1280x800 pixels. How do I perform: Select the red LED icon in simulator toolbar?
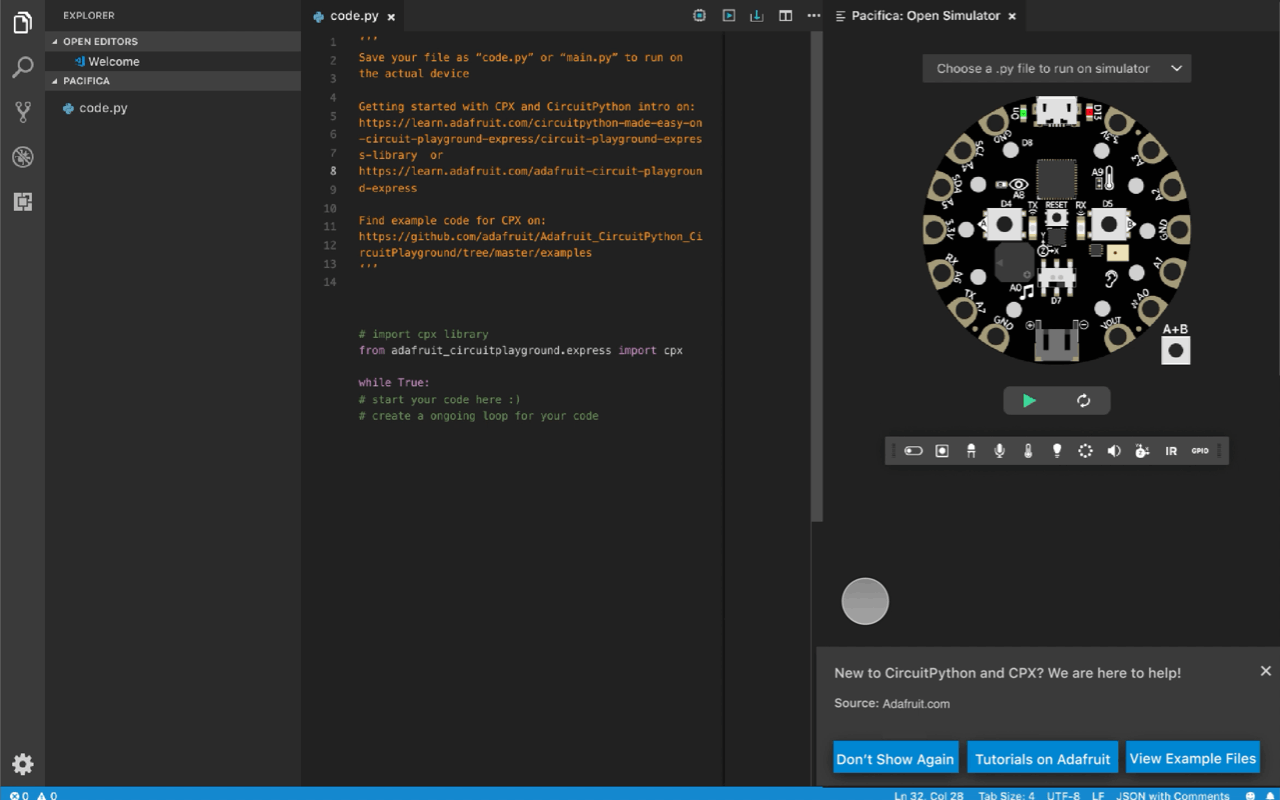point(970,451)
